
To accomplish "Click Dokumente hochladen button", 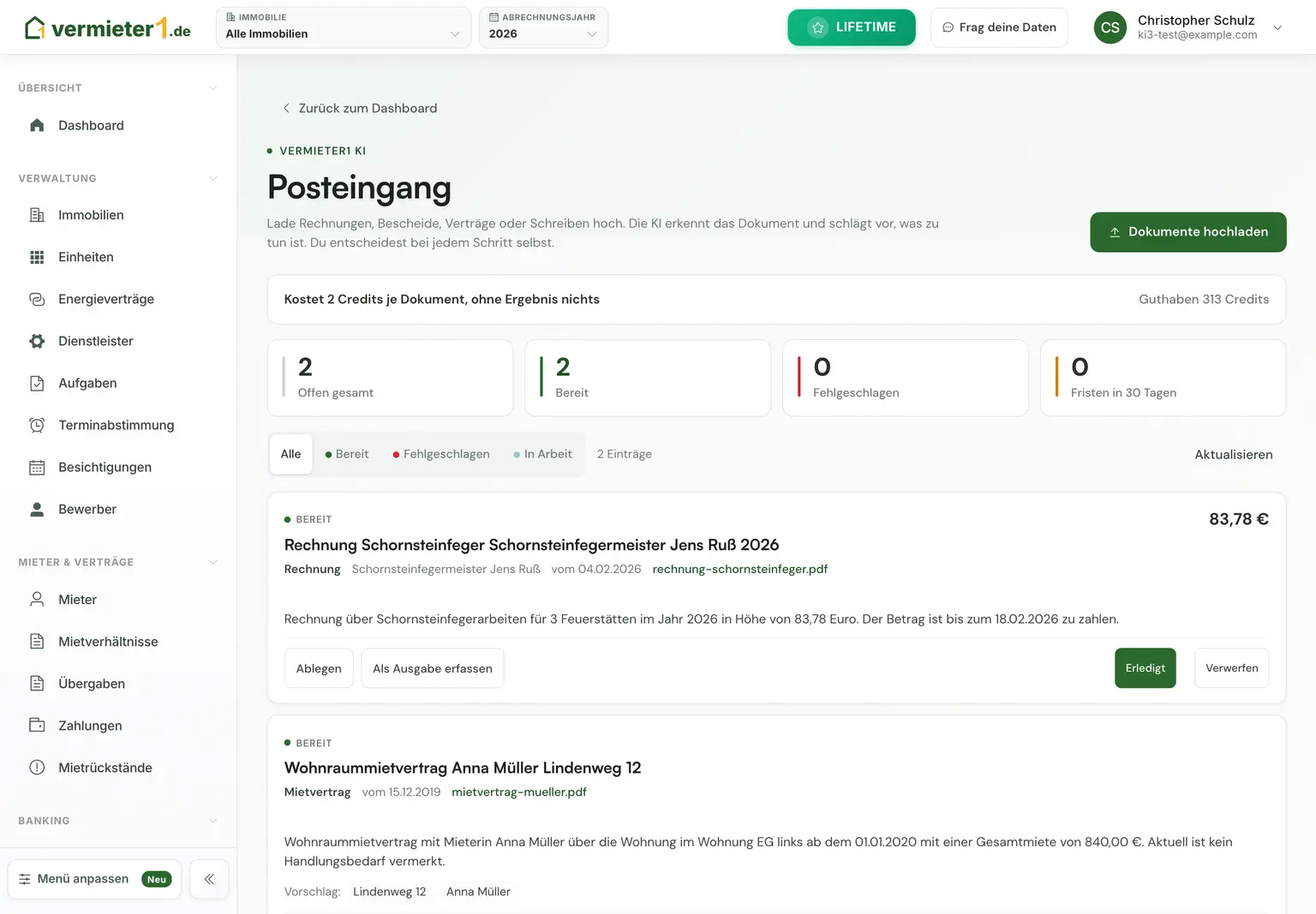I will click(1188, 232).
